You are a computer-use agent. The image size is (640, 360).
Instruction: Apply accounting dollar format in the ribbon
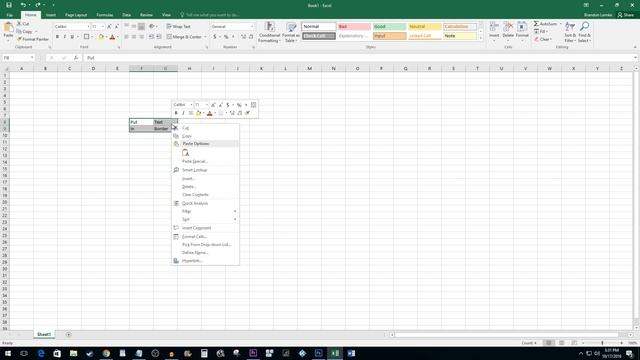(215, 37)
